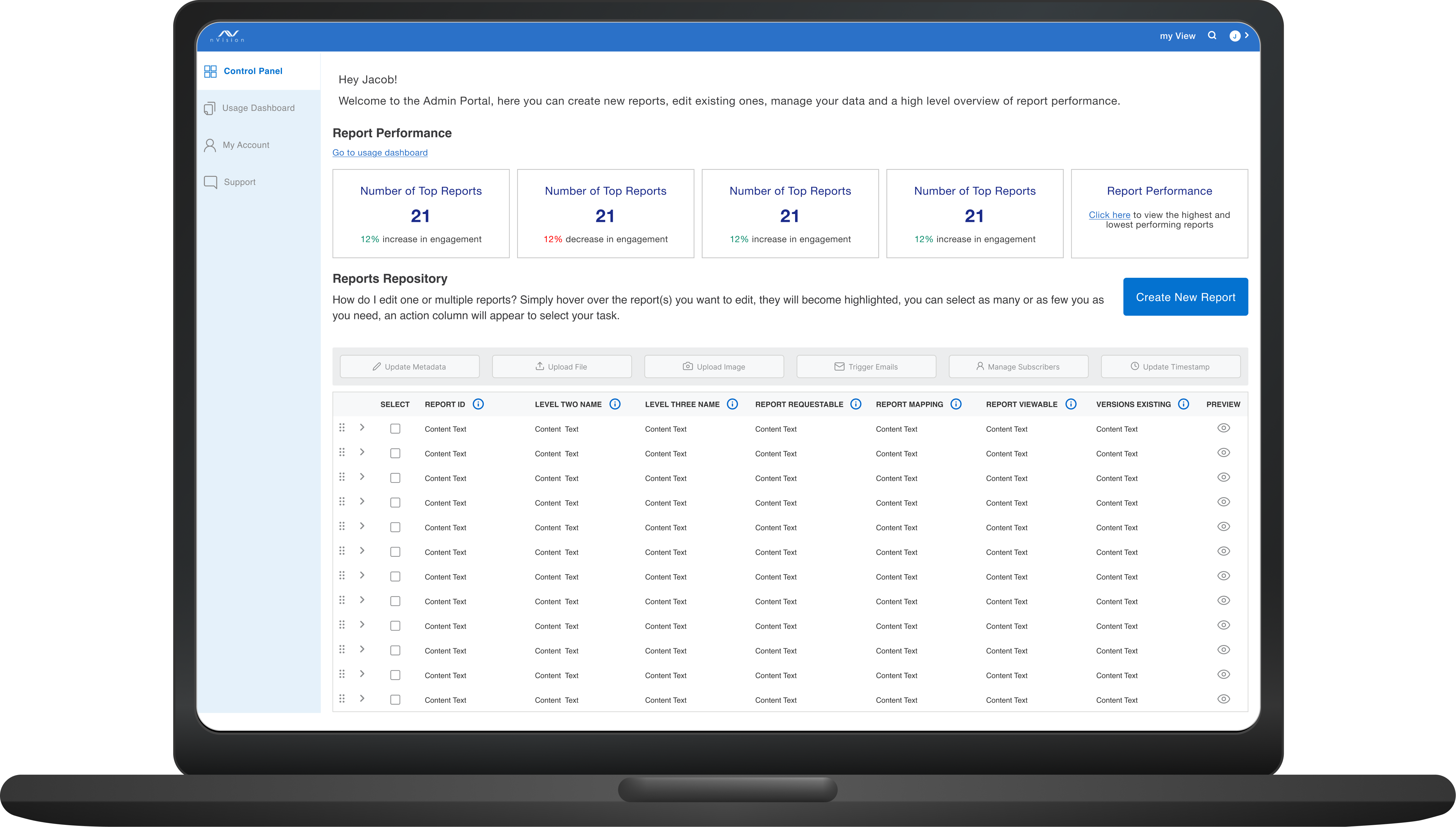Preview last row report with eye icon
Image resolution: width=1456 pixels, height=827 pixels.
(x=1224, y=699)
